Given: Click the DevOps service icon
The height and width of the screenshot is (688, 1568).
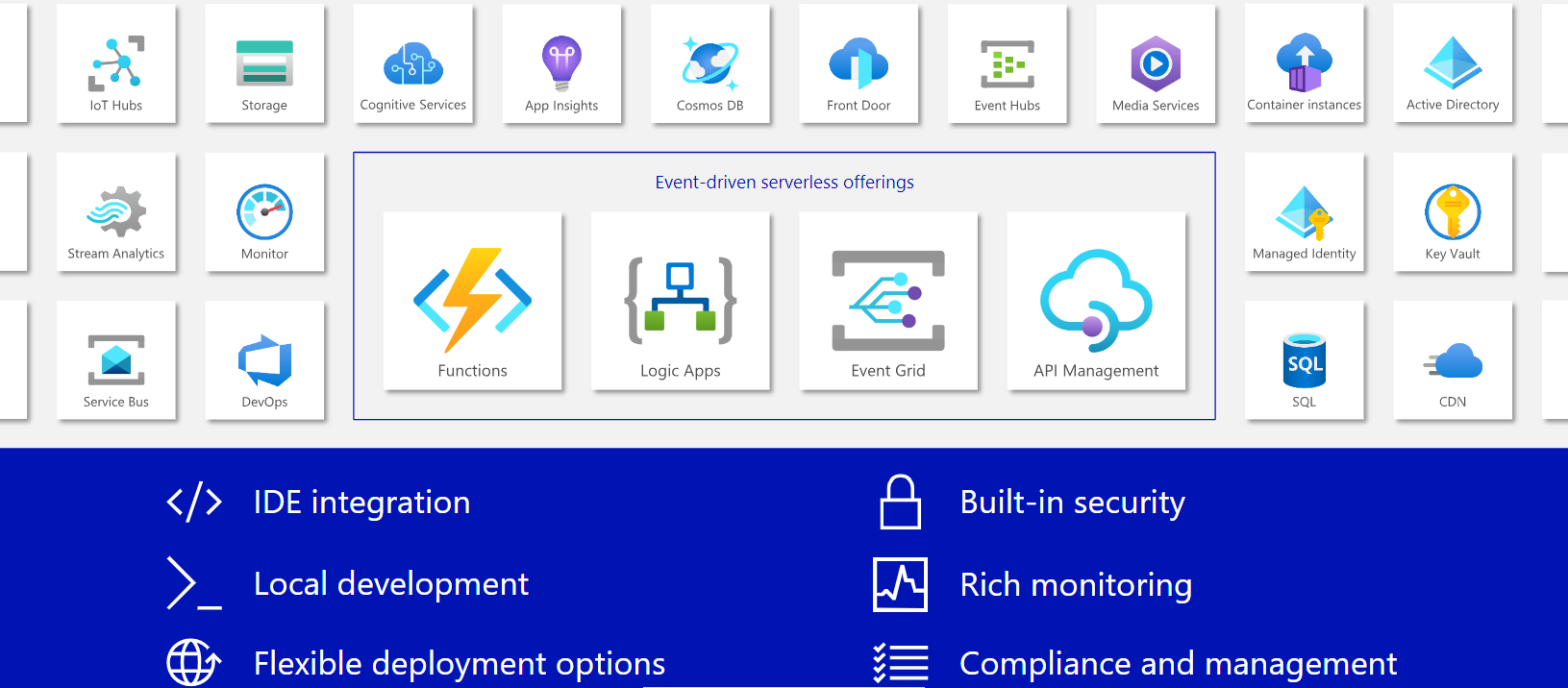Looking at the screenshot, I should [x=264, y=361].
